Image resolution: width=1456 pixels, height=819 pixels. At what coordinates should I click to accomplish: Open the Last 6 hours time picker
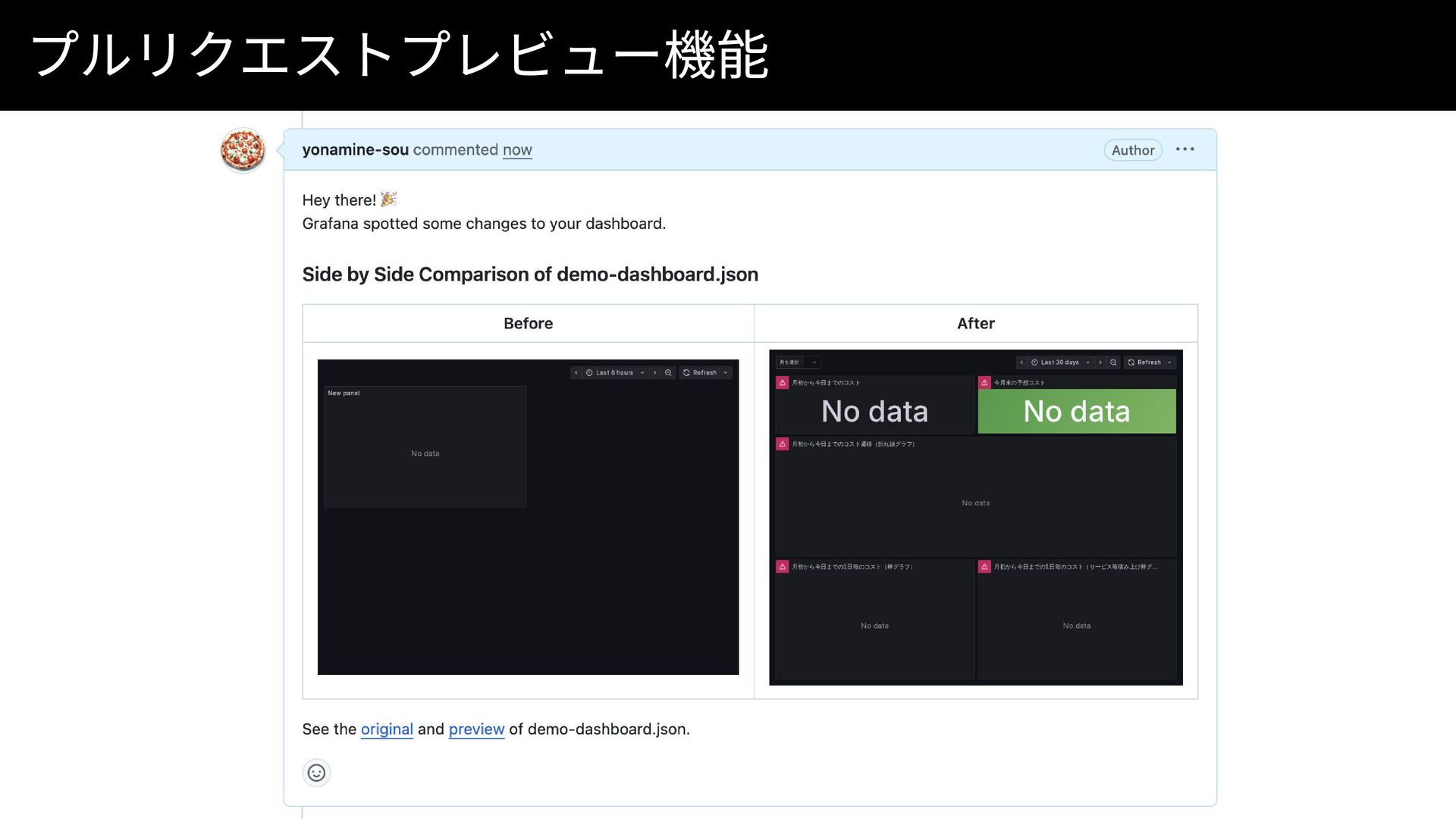(615, 372)
